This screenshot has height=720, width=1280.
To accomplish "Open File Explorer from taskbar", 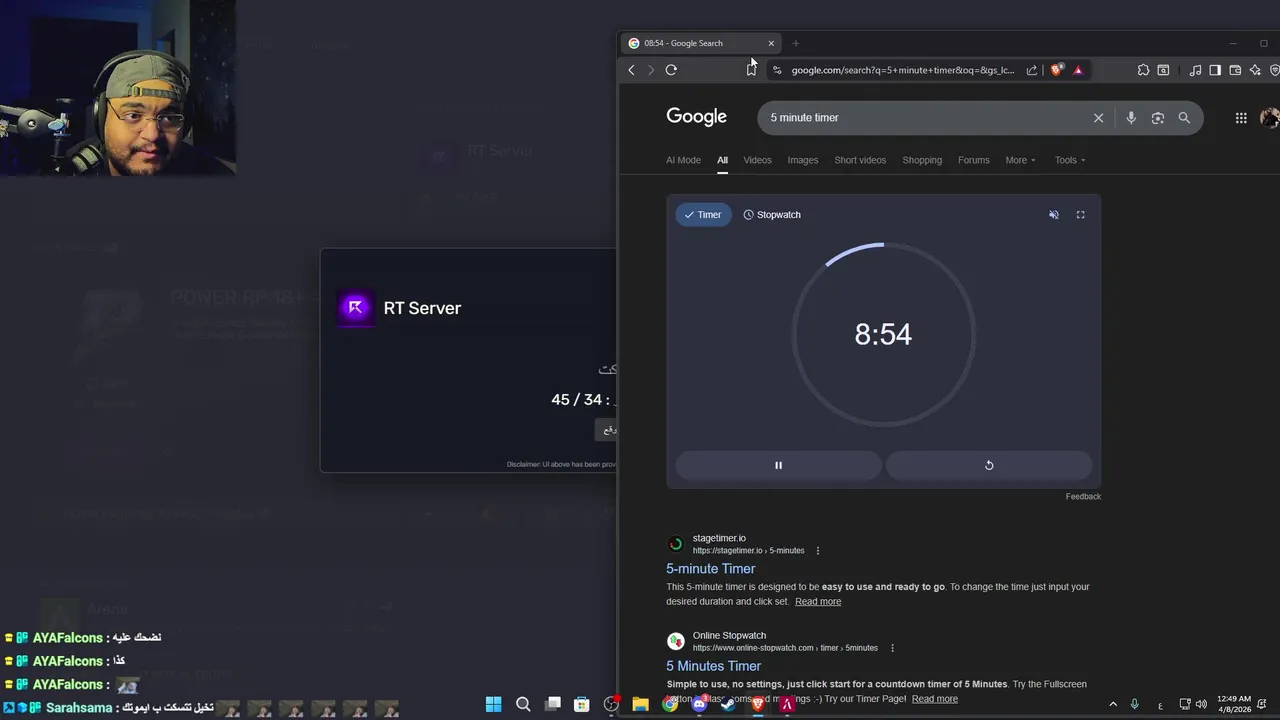I will click(x=640, y=705).
